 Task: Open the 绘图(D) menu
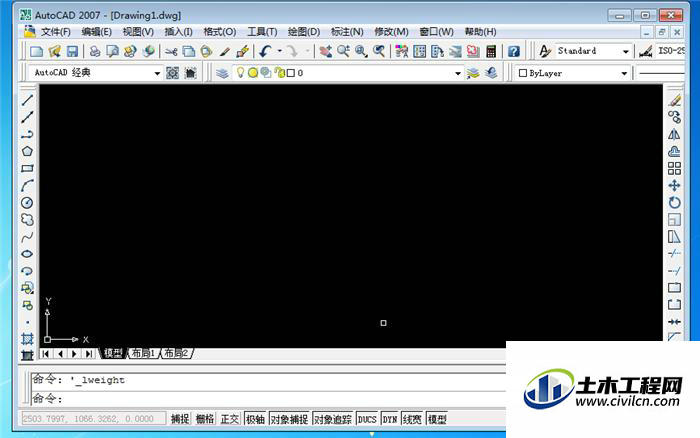304,32
